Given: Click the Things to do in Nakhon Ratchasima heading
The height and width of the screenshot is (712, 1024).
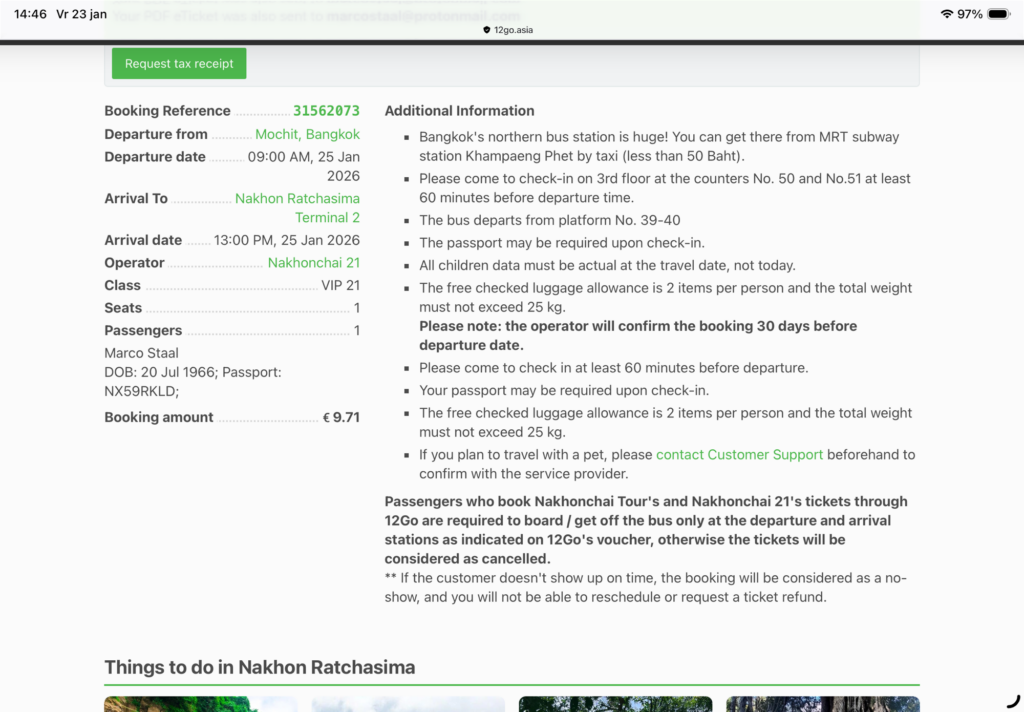Looking at the screenshot, I should pos(259,667).
